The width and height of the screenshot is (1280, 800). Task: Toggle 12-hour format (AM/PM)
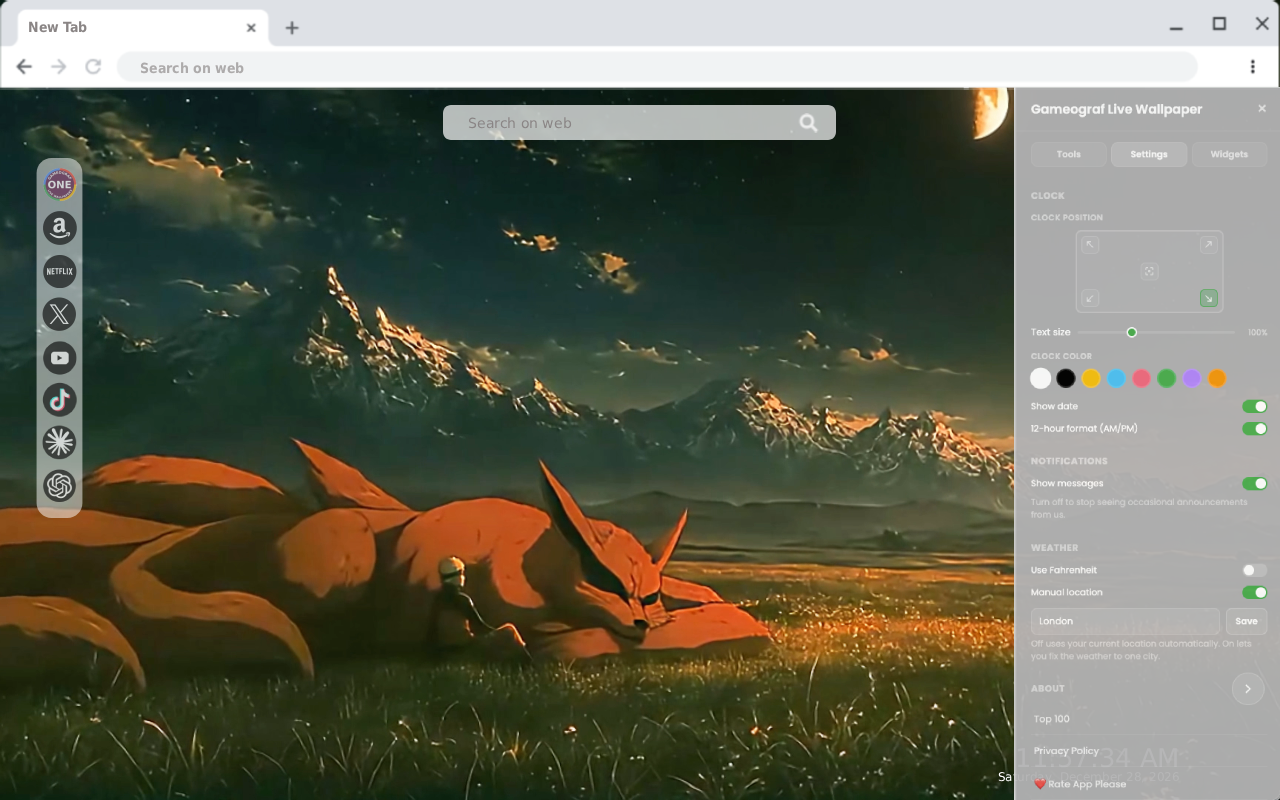1254,428
